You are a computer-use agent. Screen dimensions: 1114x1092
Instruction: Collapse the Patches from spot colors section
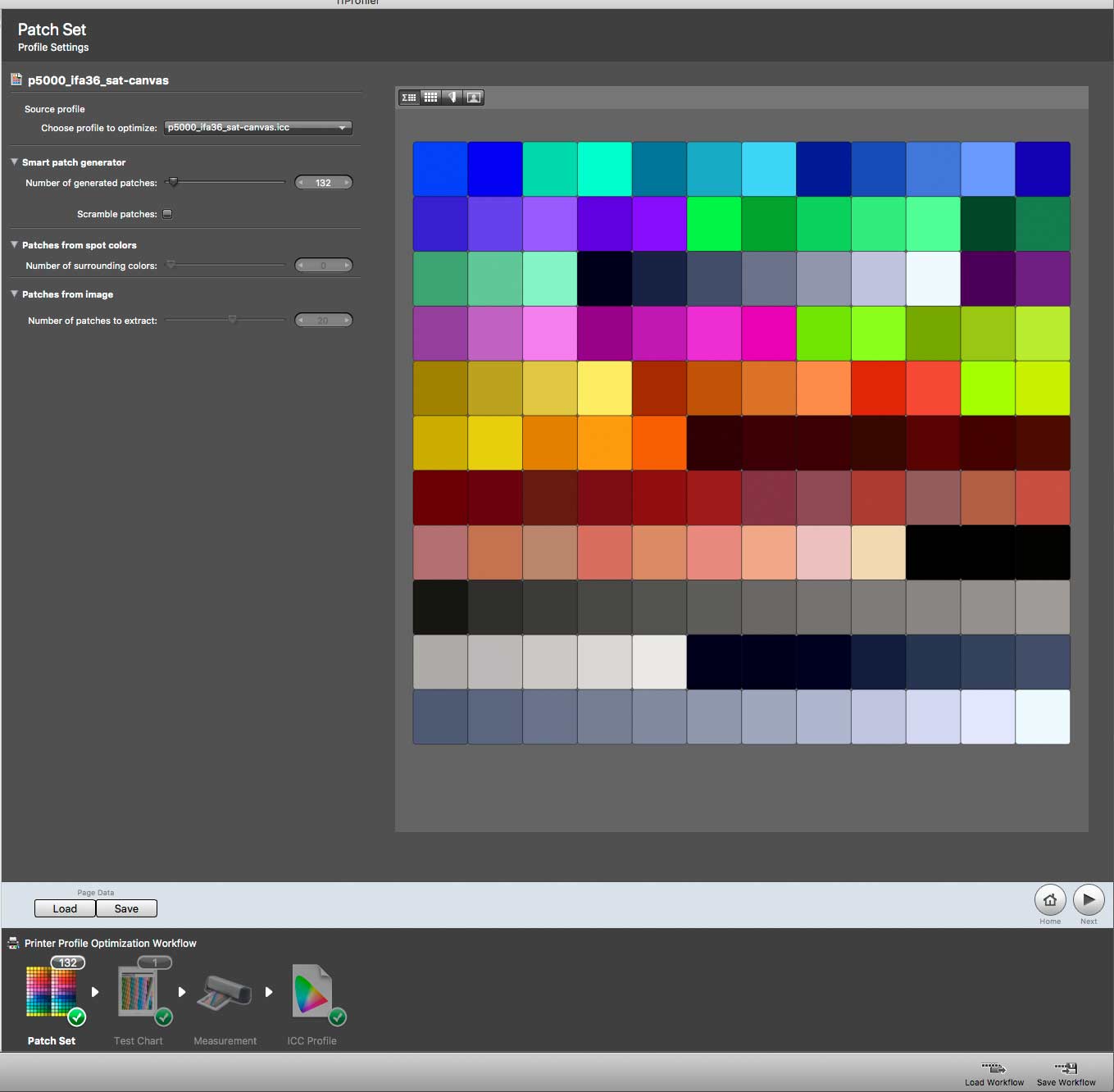coord(14,245)
